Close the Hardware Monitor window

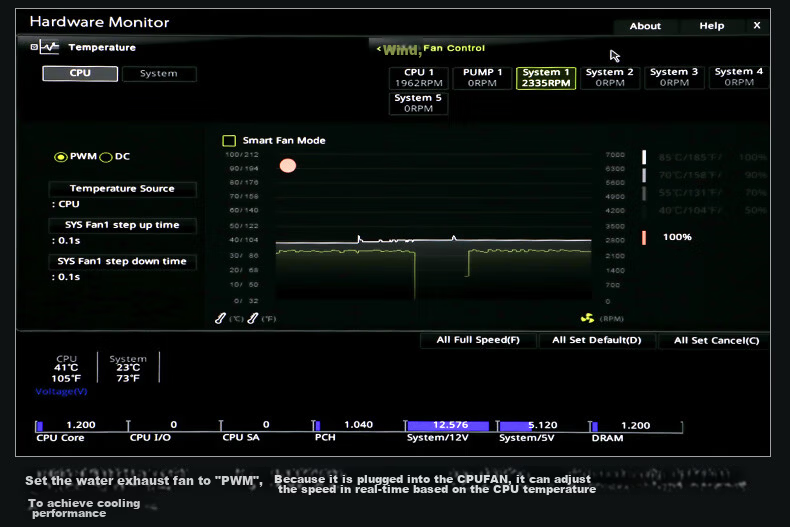click(x=757, y=26)
